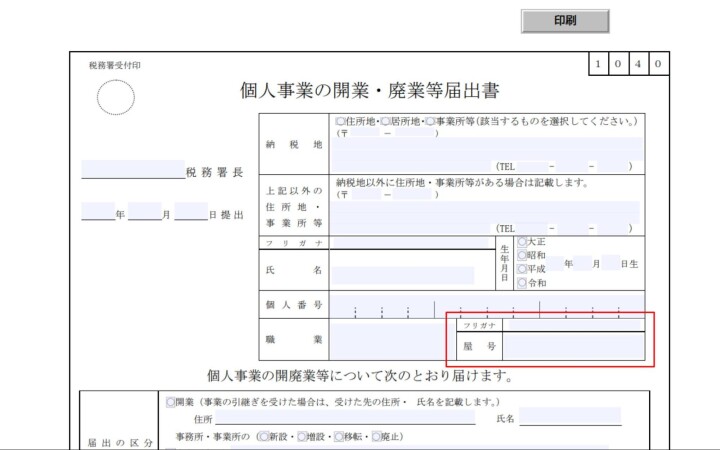Image resolution: width=720 pixels, height=450 pixels.
Task: Choose the 昭和 era radio button
Action: [522, 255]
